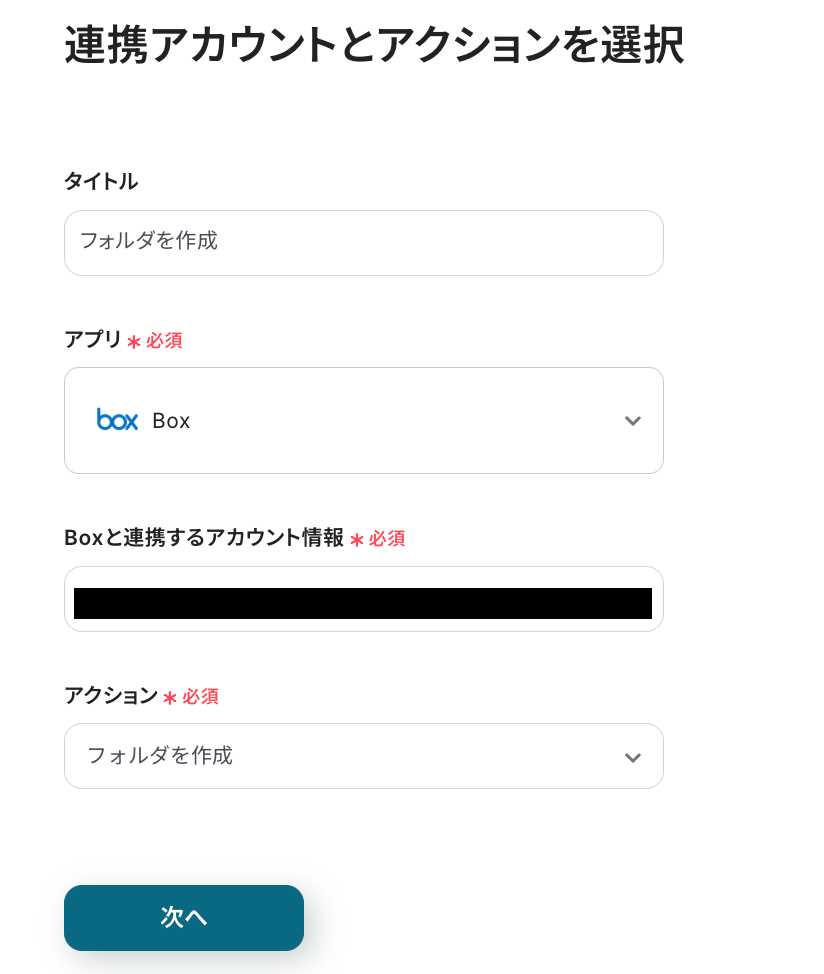Click the Box app name text
Screen dimensions: 824x974
pos(171,421)
